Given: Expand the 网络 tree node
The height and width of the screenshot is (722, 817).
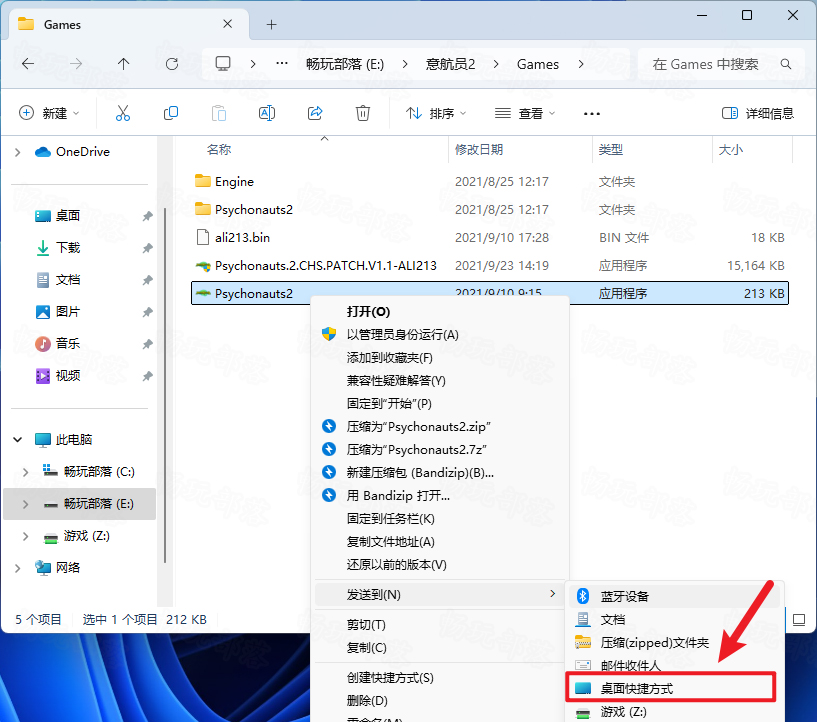Looking at the screenshot, I should [x=18, y=568].
